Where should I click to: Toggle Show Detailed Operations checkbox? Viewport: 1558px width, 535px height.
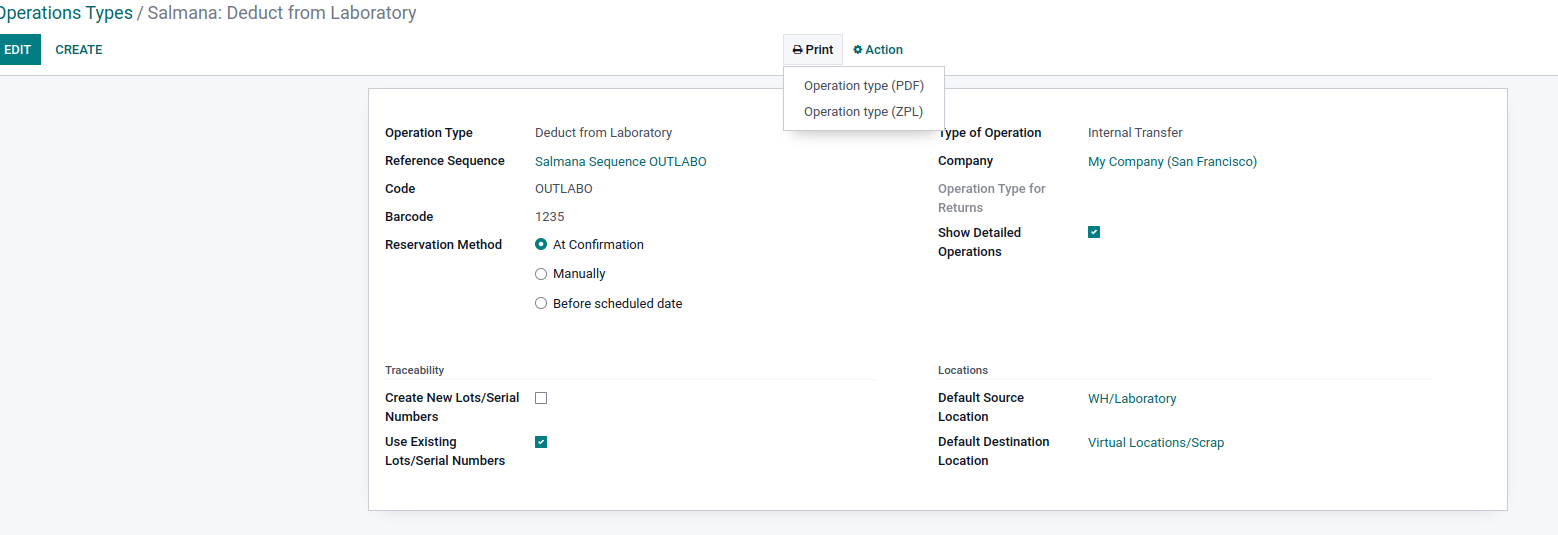coord(1094,232)
